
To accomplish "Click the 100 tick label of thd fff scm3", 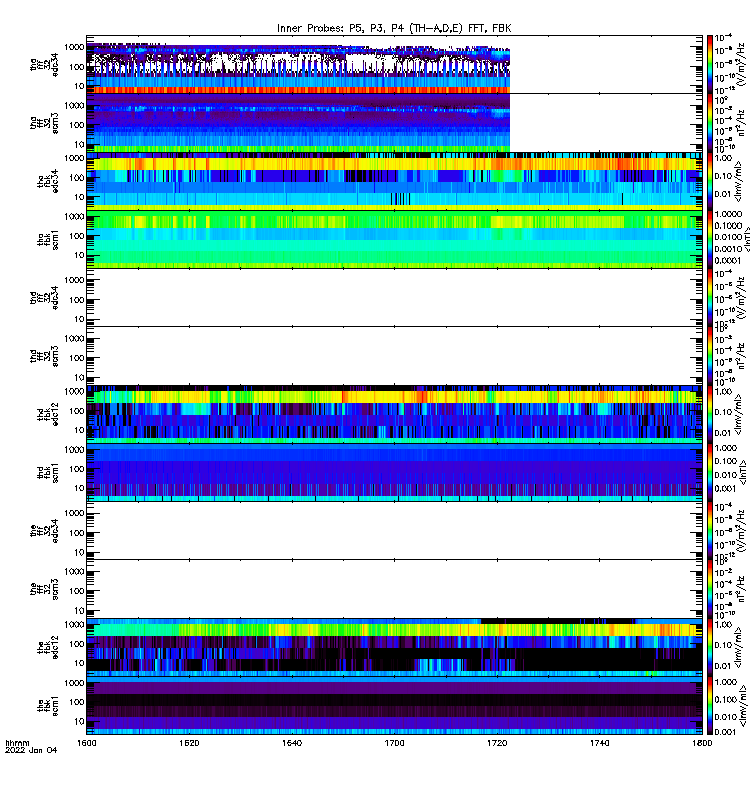I will (x=77, y=358).
